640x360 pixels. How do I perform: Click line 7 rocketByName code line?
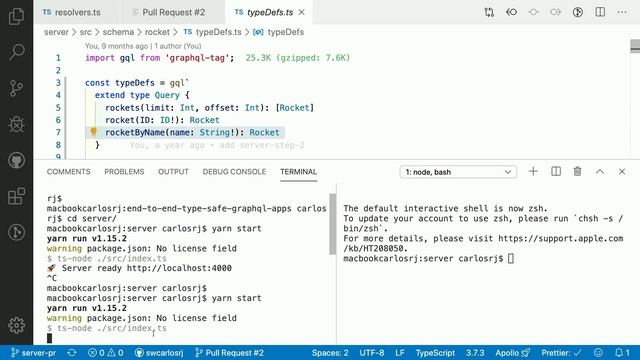point(192,132)
